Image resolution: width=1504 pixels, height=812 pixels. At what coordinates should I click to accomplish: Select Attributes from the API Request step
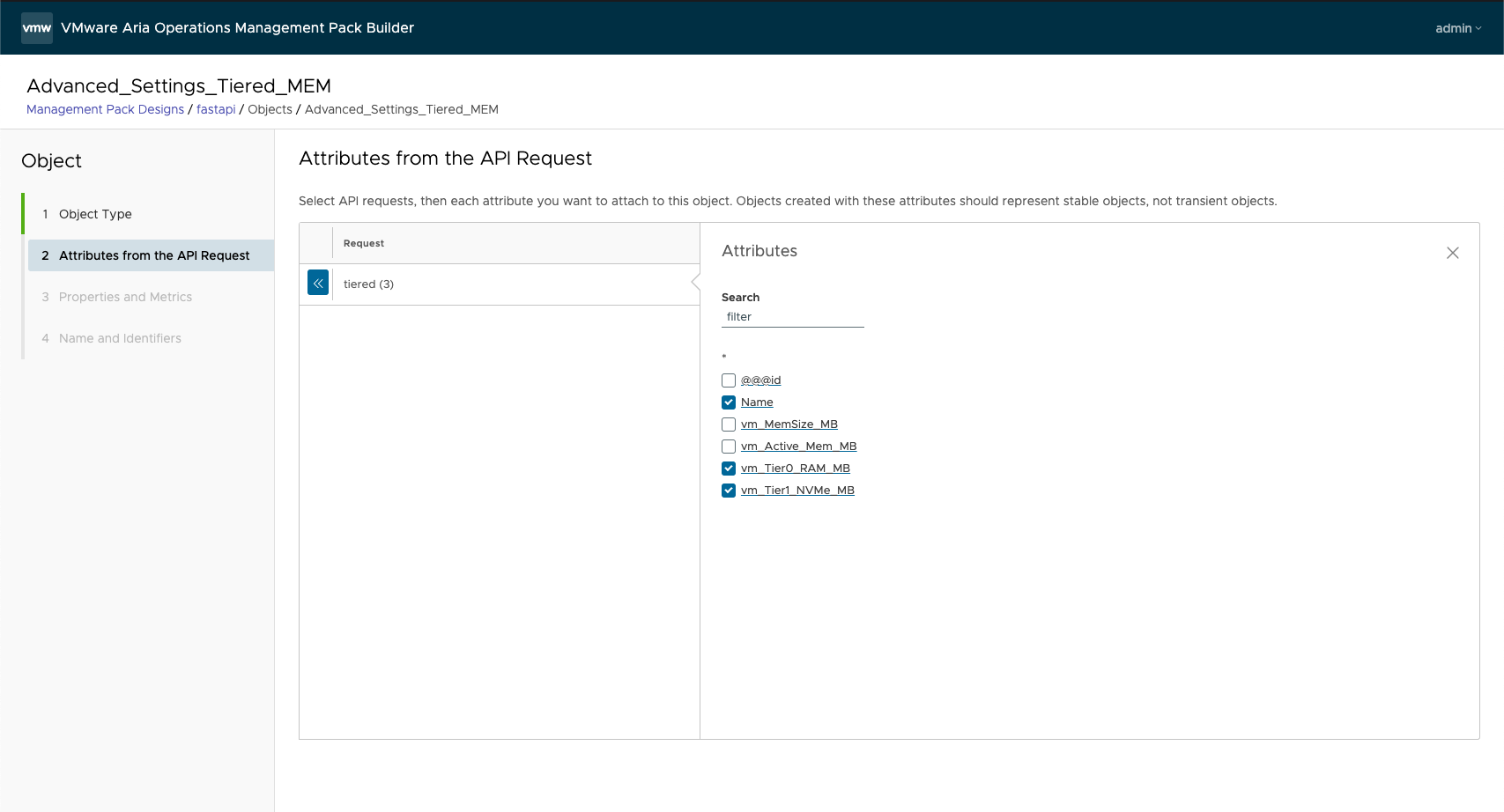[x=154, y=255]
